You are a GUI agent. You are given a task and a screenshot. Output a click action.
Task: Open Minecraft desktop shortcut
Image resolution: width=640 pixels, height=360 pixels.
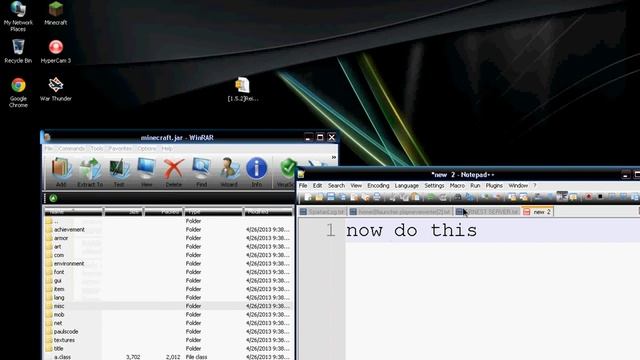click(x=56, y=13)
